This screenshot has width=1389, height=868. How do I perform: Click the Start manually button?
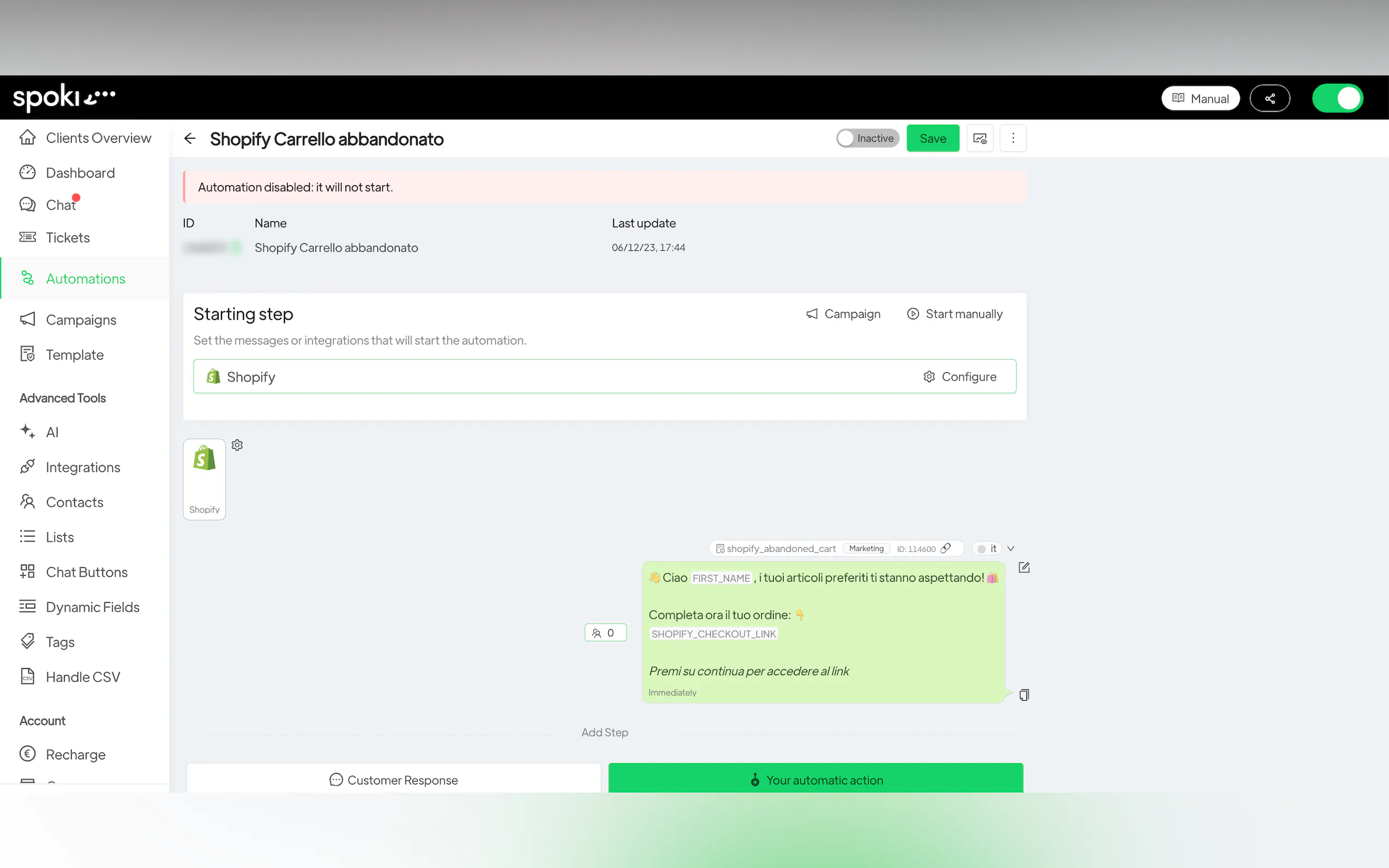click(954, 314)
